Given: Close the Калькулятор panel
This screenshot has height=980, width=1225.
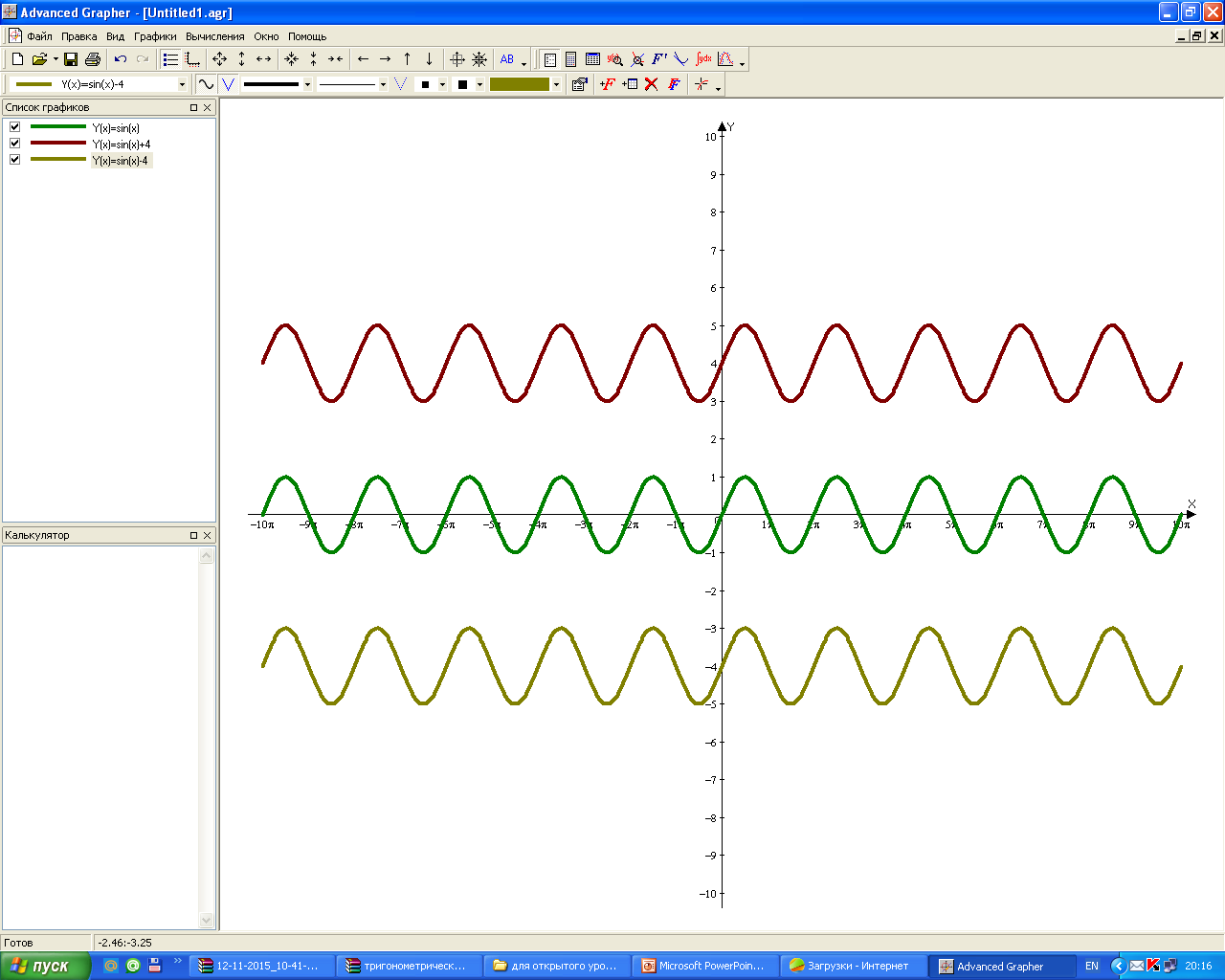Looking at the screenshot, I should pyautogui.click(x=208, y=535).
